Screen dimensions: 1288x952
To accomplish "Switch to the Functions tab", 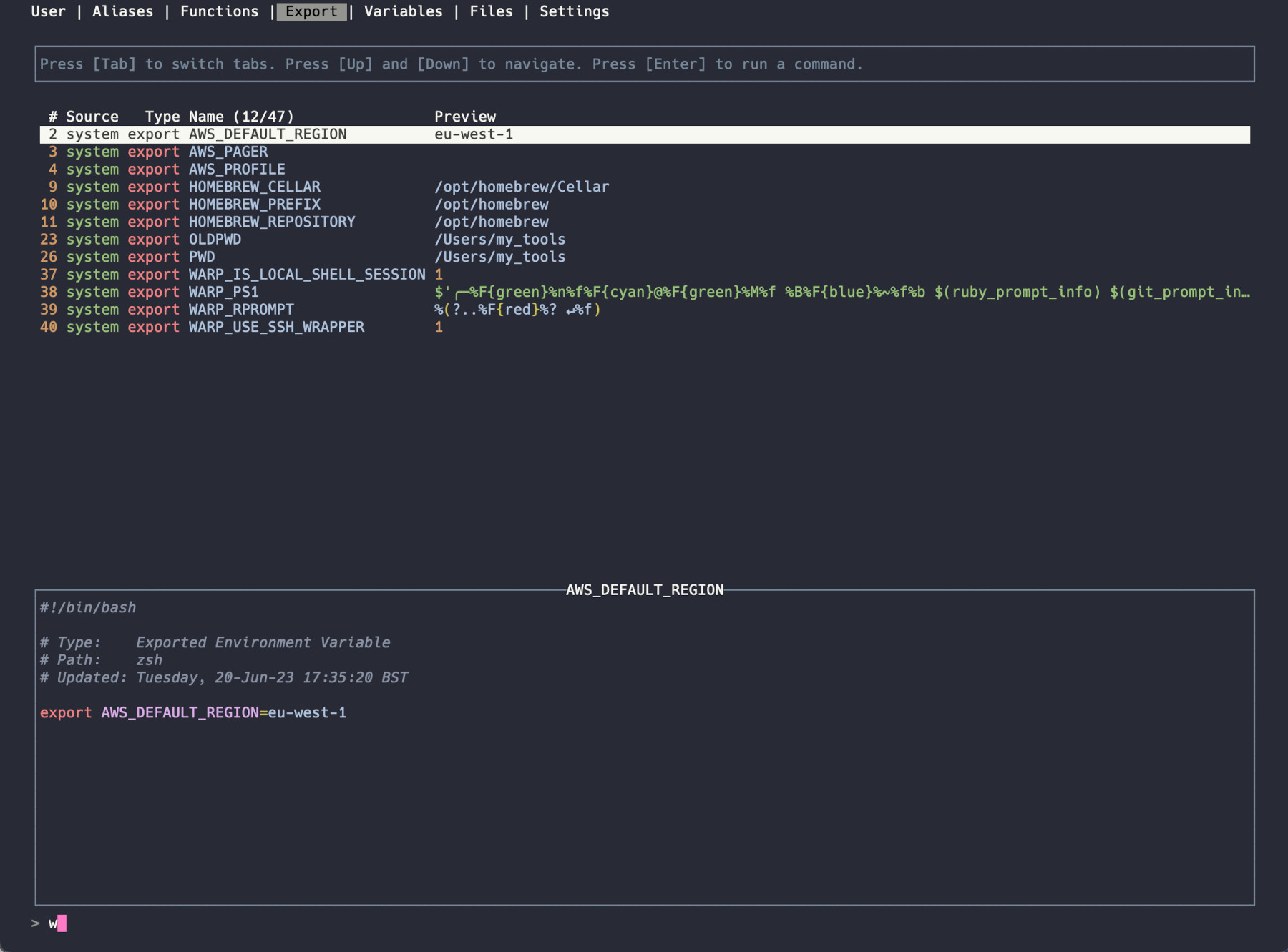I will tap(219, 11).
